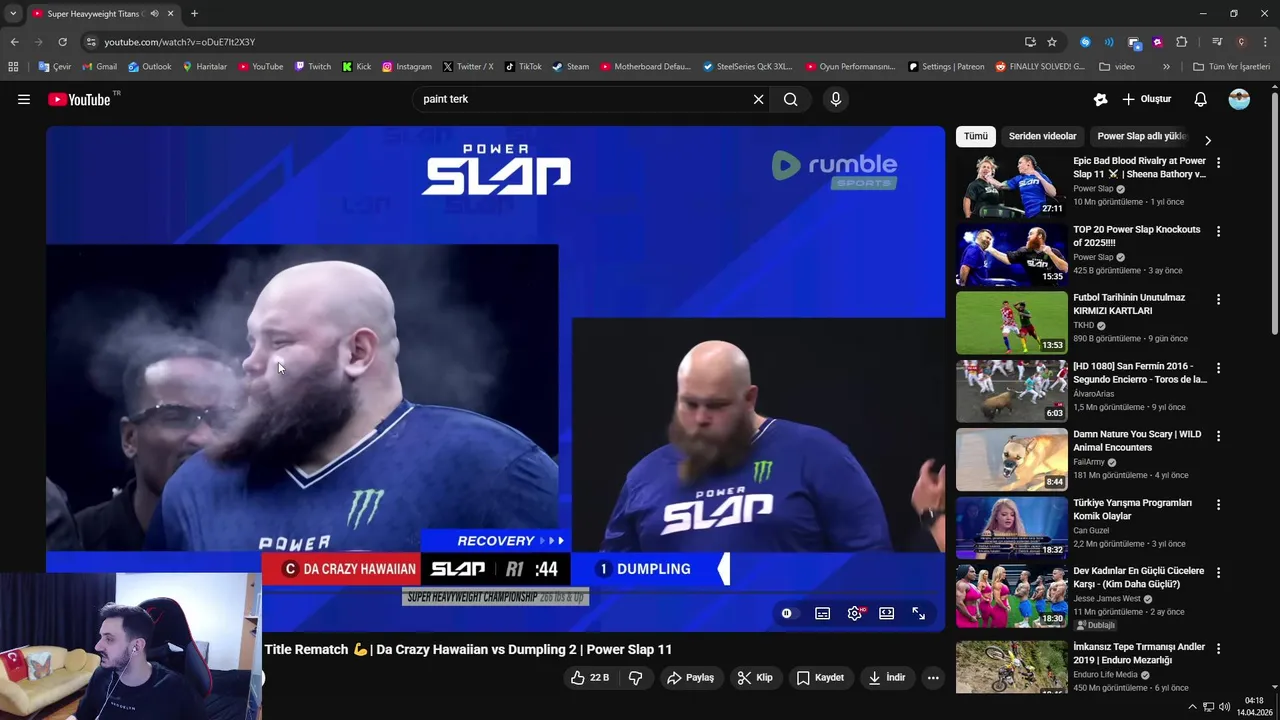Open the Steam bookmark

[x=571, y=67]
